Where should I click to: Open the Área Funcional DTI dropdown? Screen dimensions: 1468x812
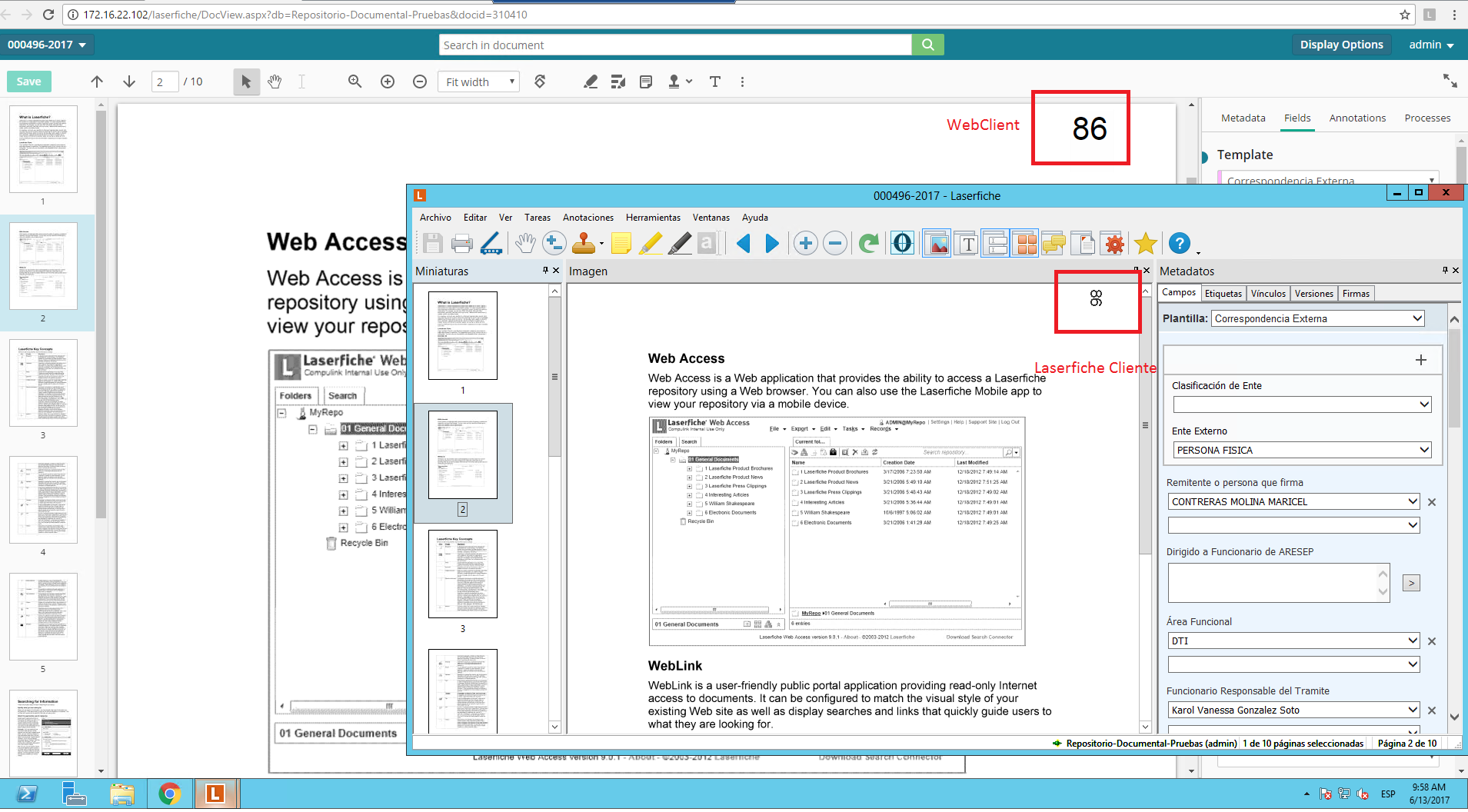(1413, 641)
